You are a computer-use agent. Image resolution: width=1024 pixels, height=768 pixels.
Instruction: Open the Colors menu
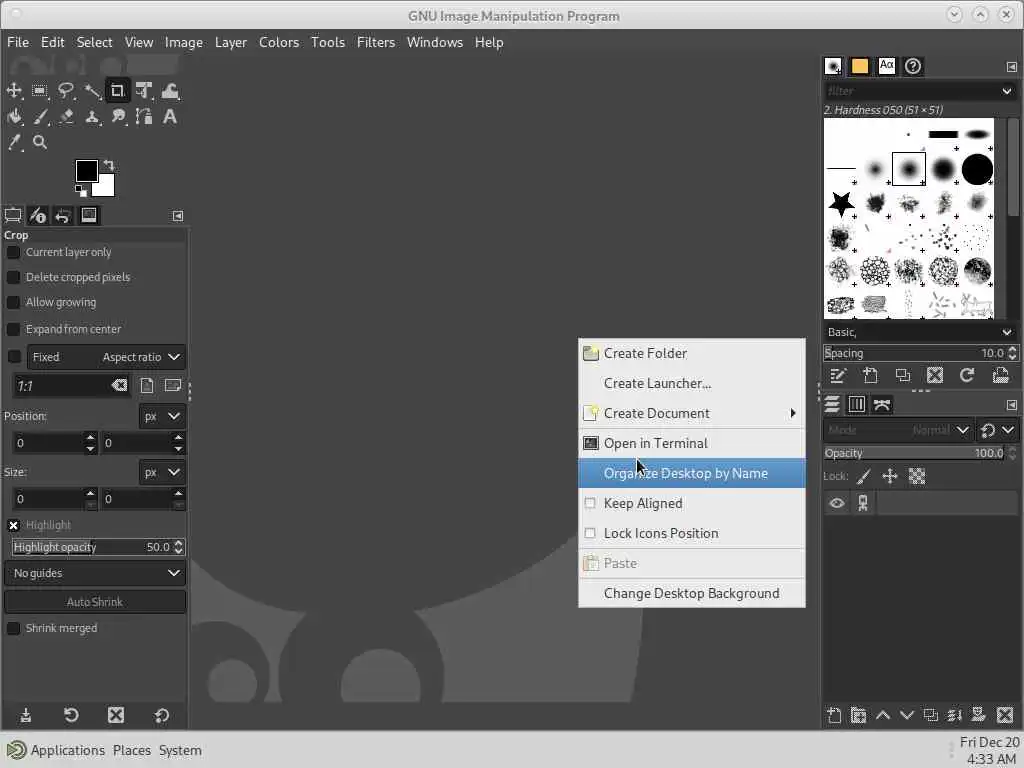[279, 42]
